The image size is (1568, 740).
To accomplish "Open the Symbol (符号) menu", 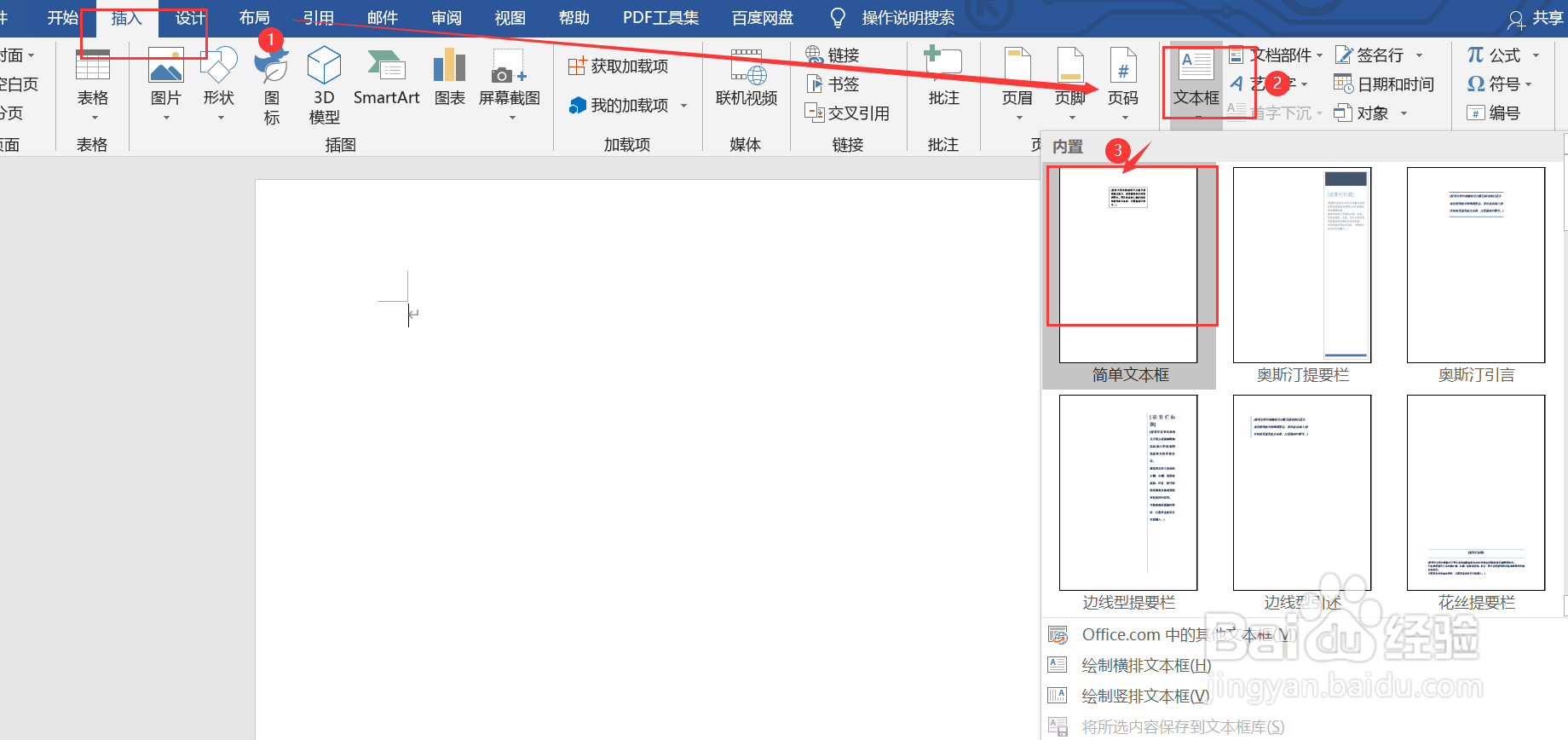I will 1494,84.
